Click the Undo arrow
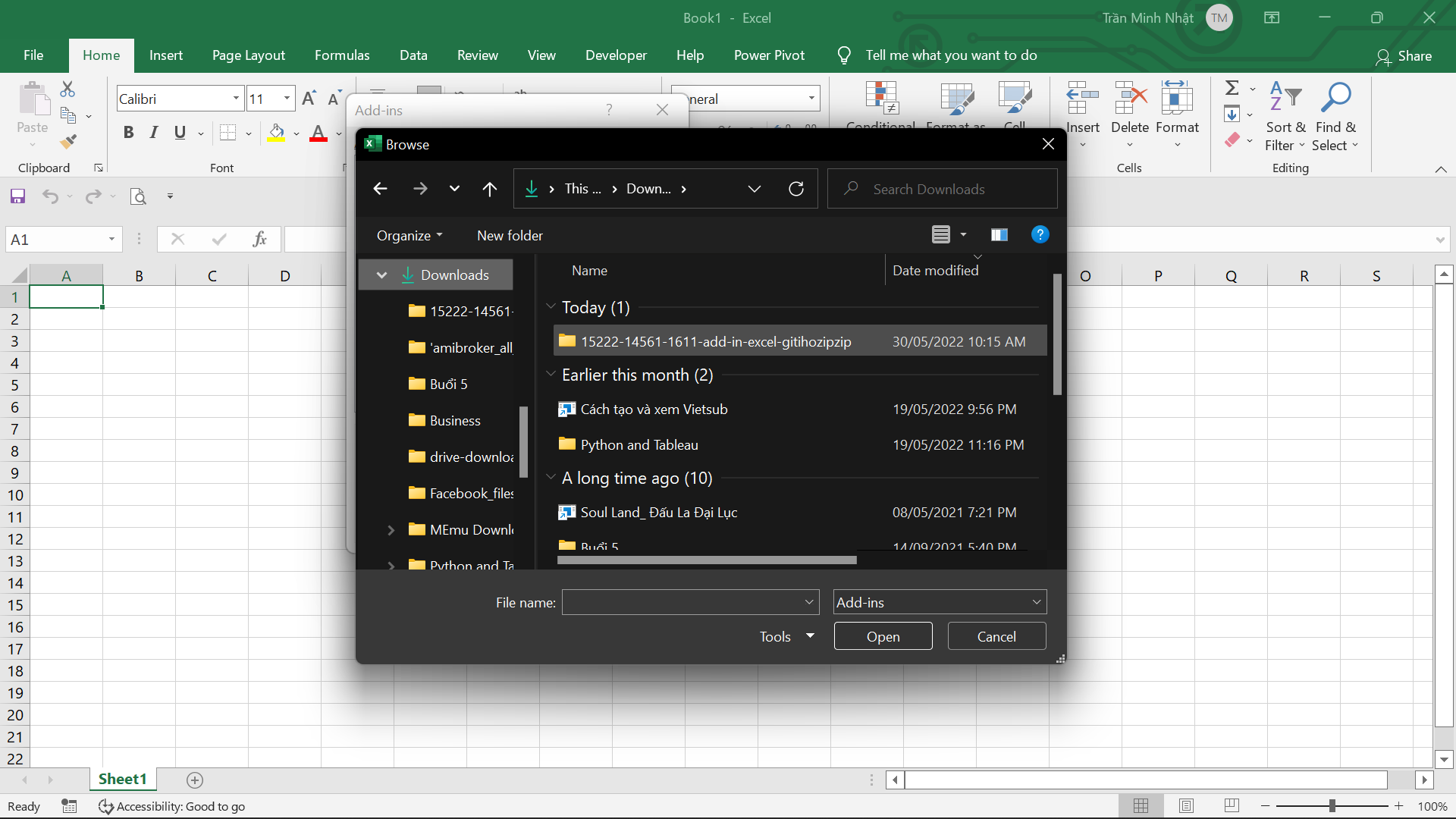The width and height of the screenshot is (1456, 819). (50, 196)
